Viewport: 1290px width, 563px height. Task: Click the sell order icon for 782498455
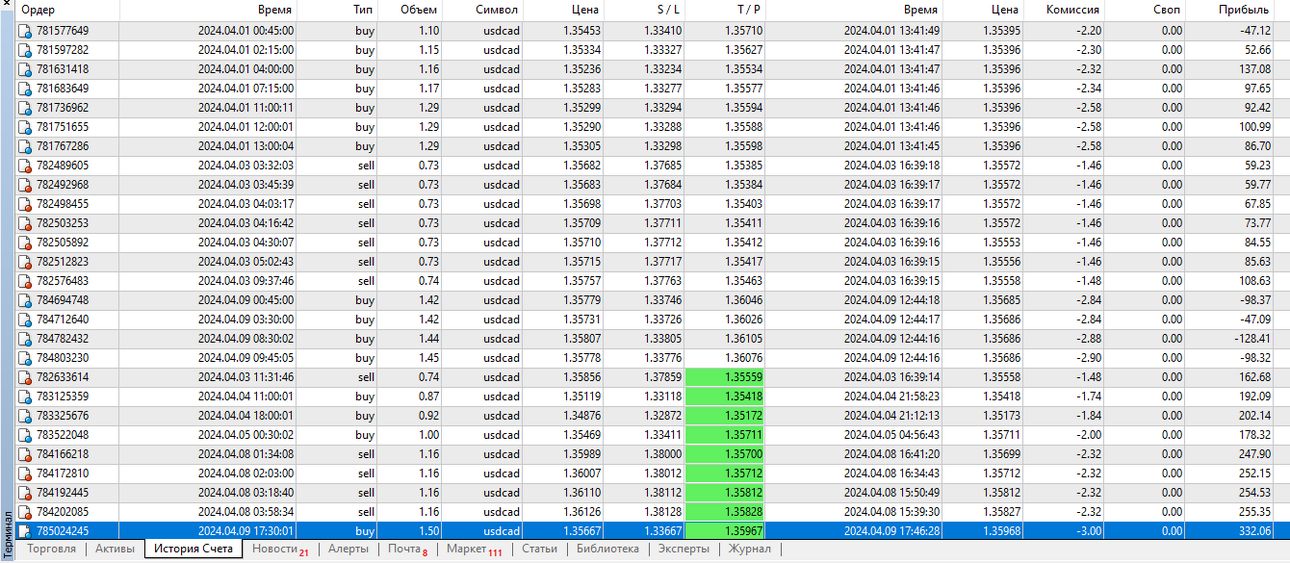(x=26, y=204)
